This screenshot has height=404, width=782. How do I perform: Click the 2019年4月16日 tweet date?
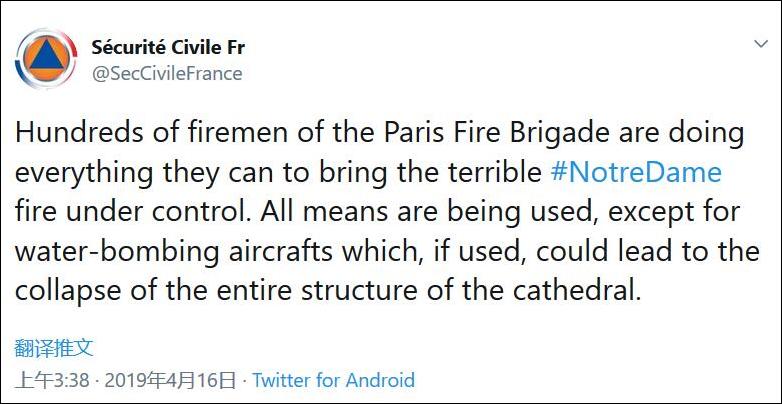172,380
